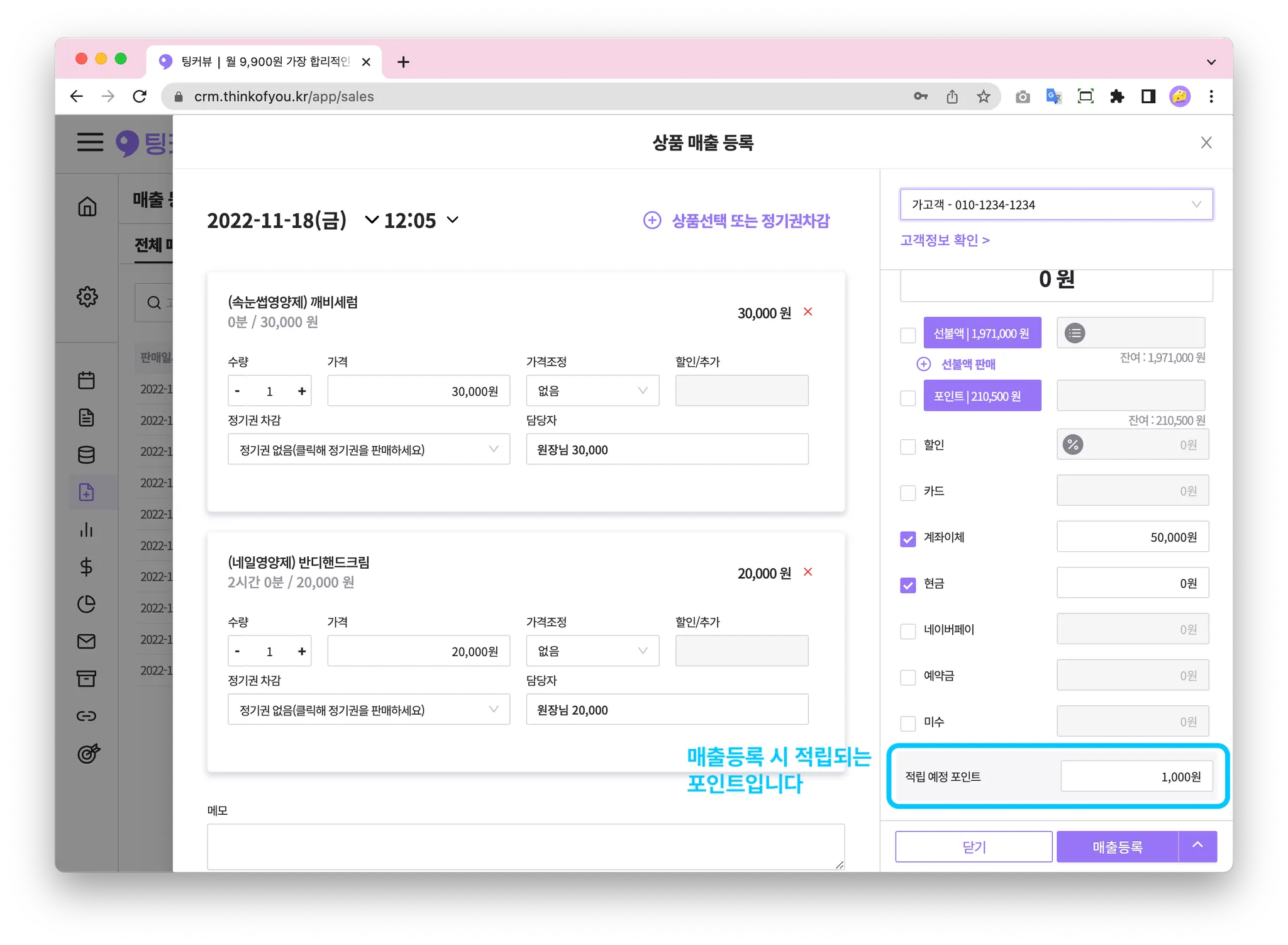Toggle the hamburger menu at top left

pyautogui.click(x=90, y=142)
